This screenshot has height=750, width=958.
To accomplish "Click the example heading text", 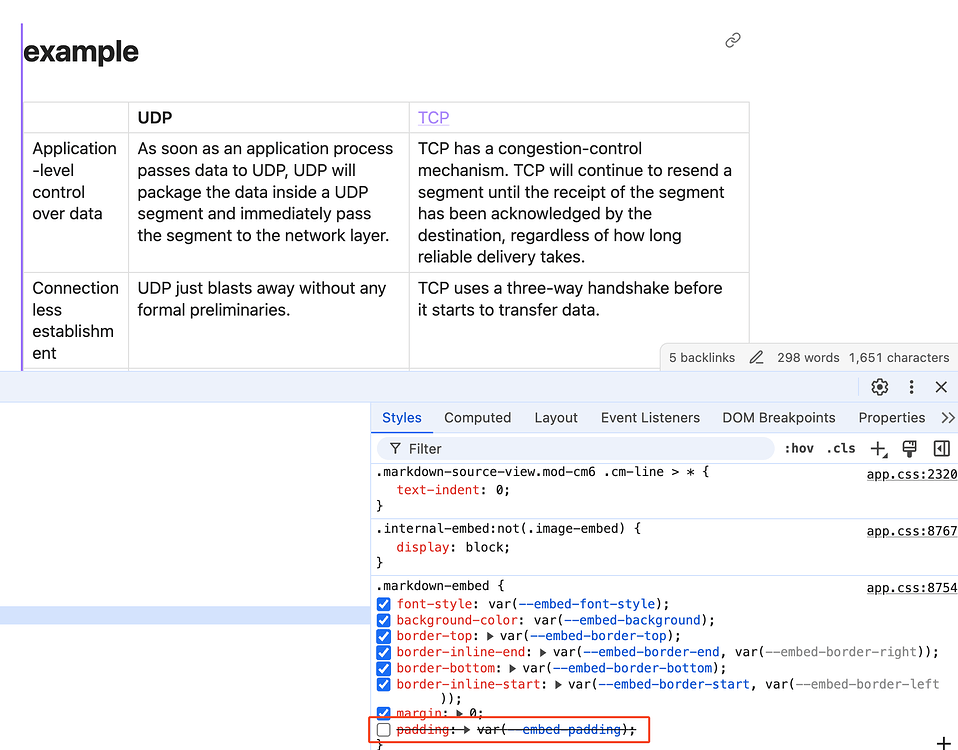I will click(81, 51).
